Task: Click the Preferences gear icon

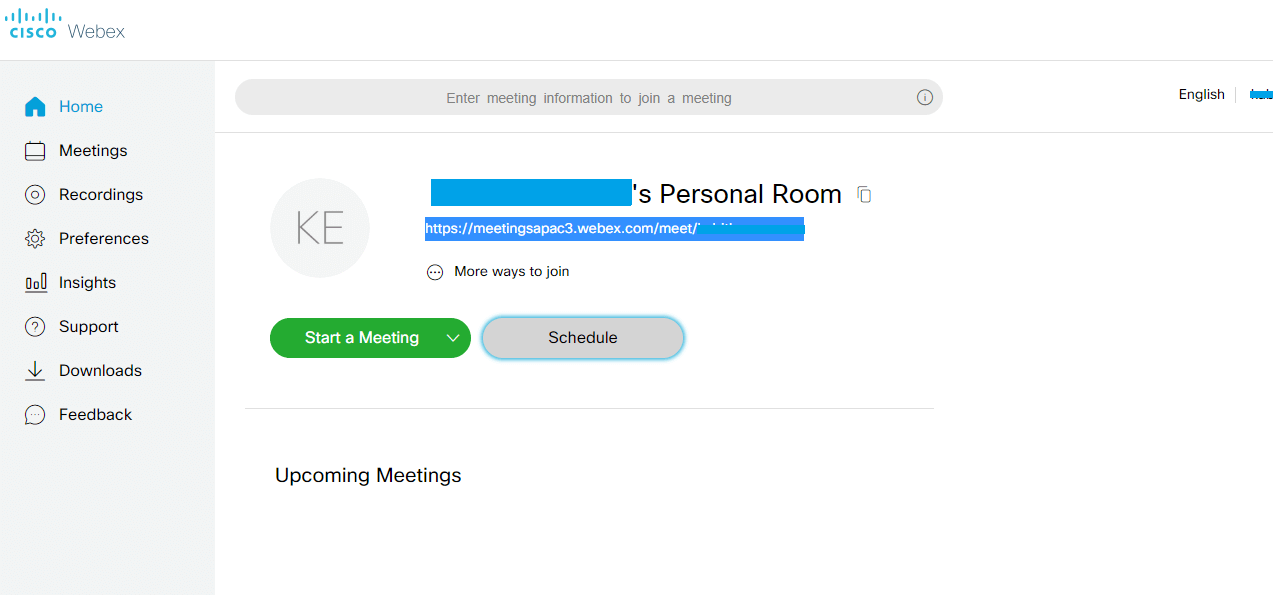Action: coord(35,239)
